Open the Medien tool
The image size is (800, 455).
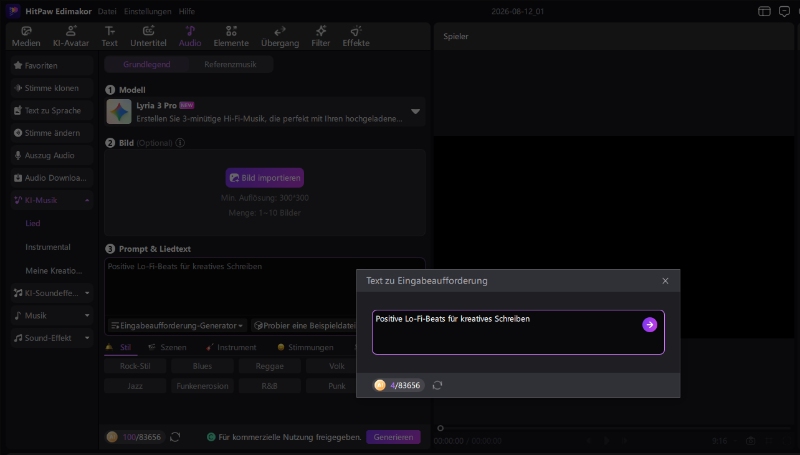click(x=26, y=37)
